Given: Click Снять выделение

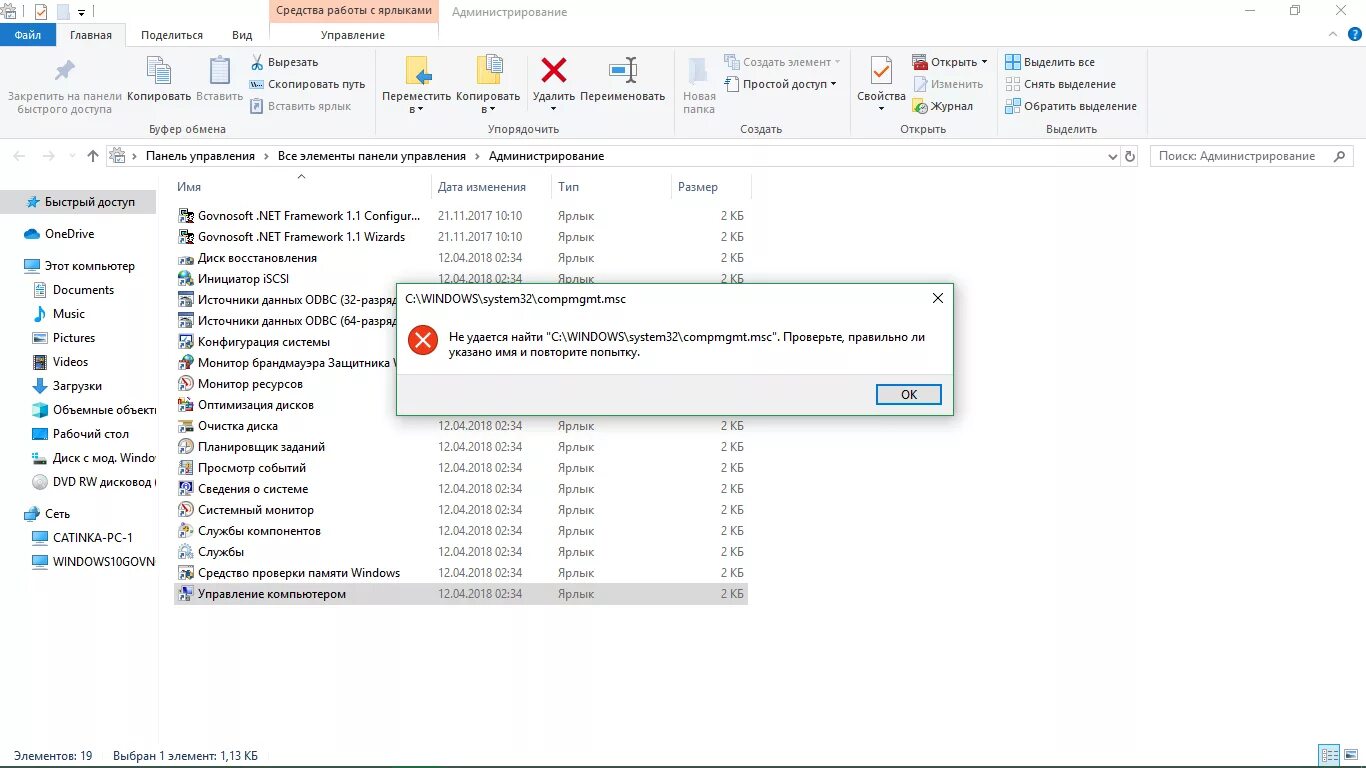Looking at the screenshot, I should (1060, 84).
